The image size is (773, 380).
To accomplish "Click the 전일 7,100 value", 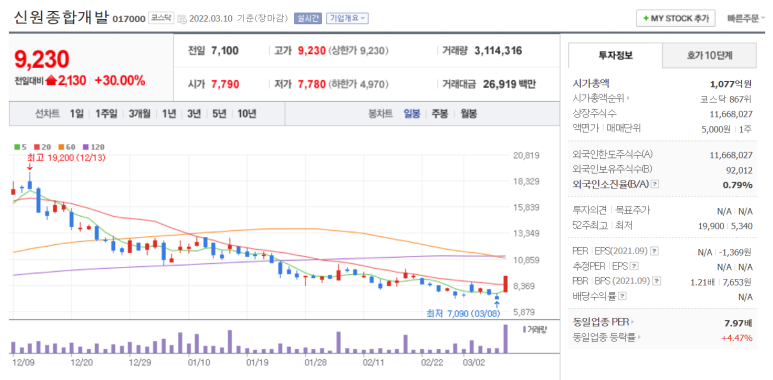I will 225,50.
